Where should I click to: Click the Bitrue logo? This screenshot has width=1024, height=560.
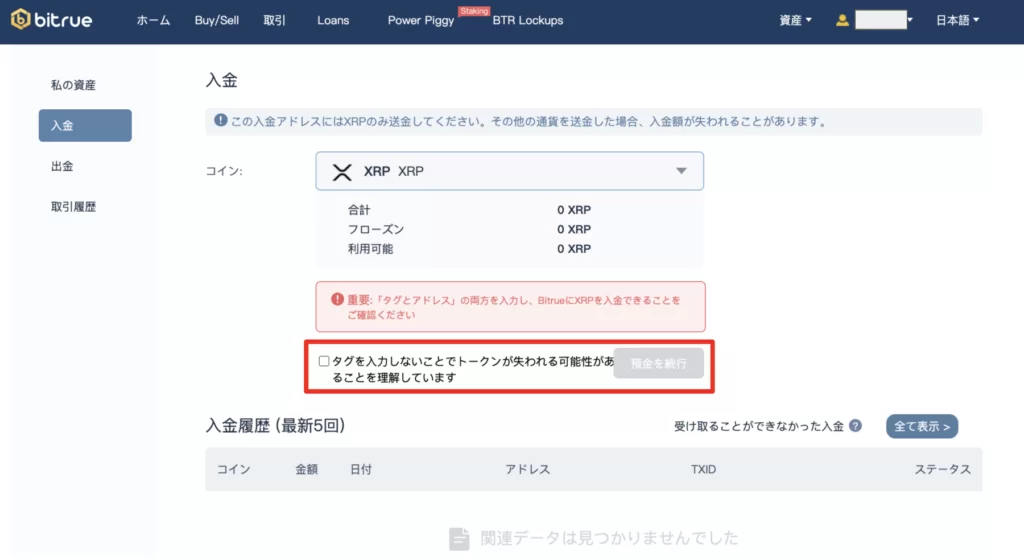click(x=52, y=20)
